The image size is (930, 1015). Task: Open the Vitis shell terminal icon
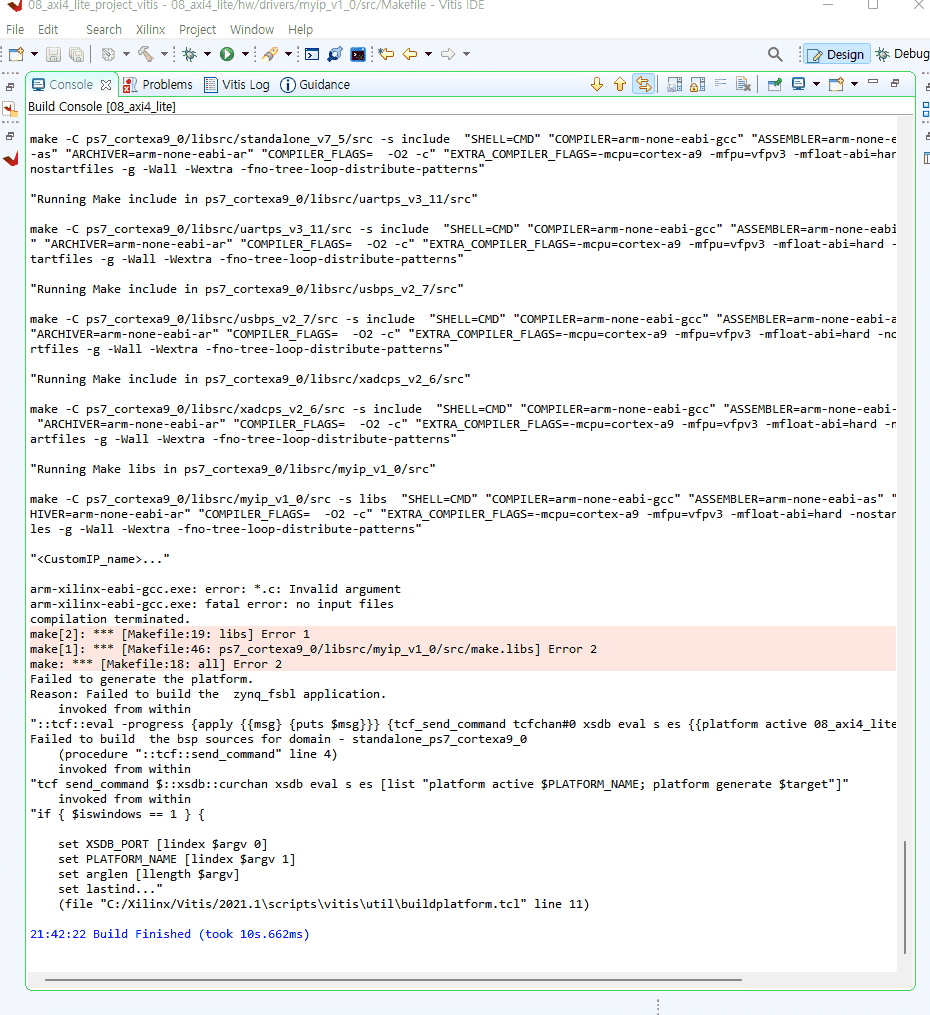pos(358,54)
